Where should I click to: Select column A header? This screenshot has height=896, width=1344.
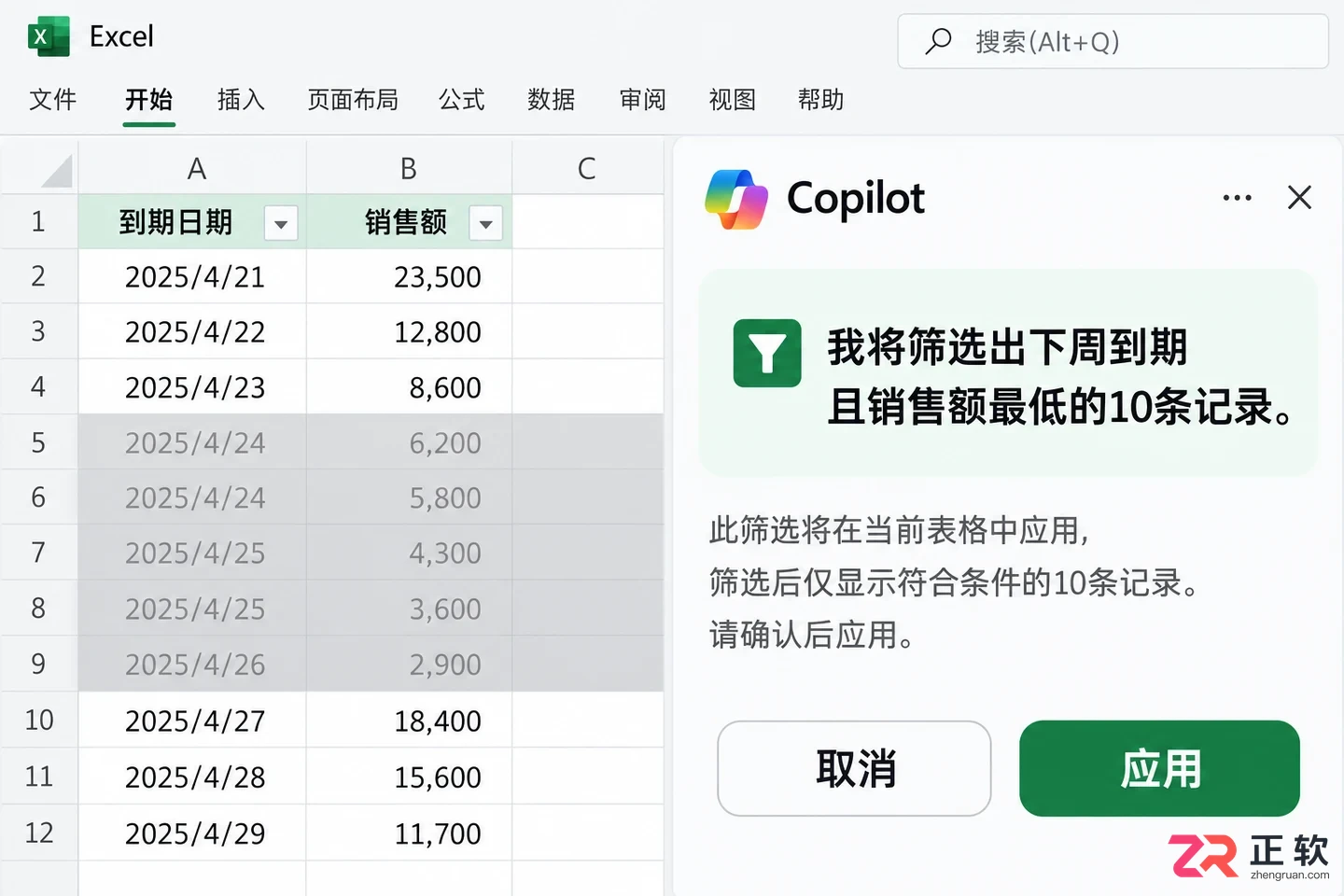[x=192, y=168]
